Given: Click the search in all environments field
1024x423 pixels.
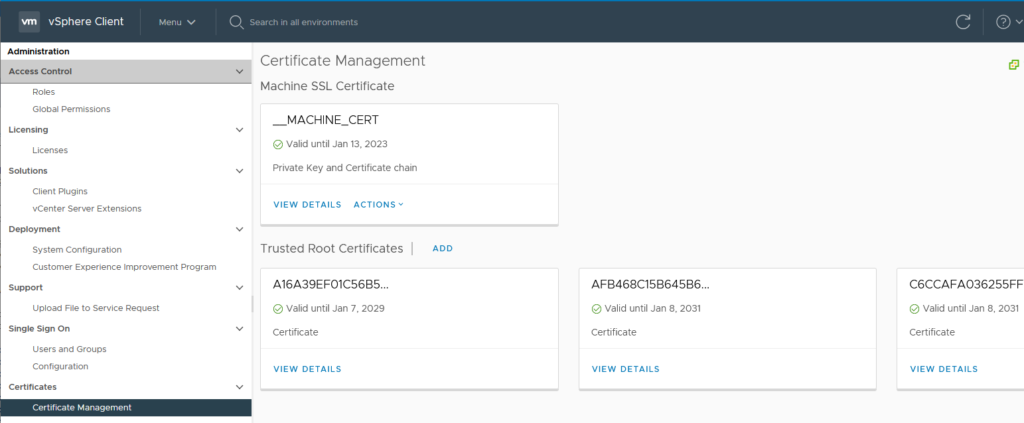Looking at the screenshot, I should 304,22.
